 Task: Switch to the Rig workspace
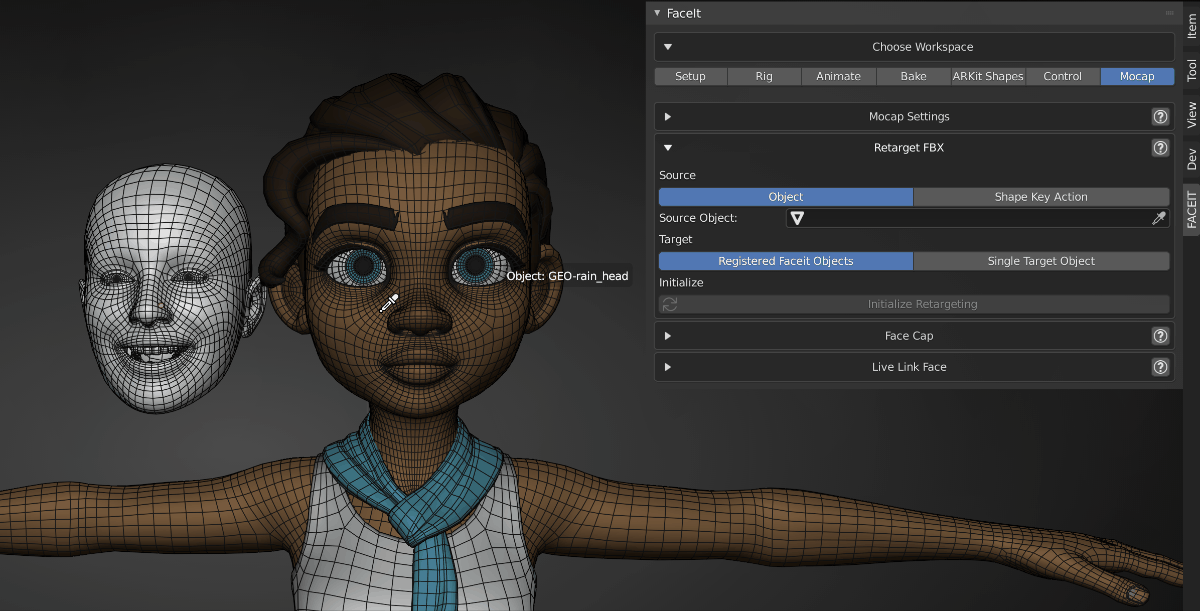pyautogui.click(x=764, y=76)
